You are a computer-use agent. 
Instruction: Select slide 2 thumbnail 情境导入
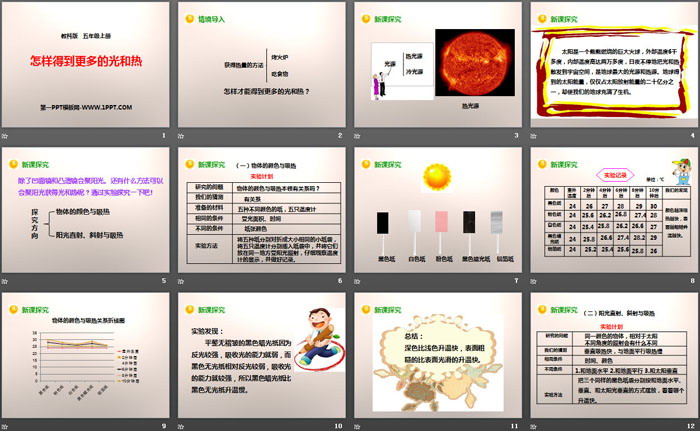click(x=262, y=65)
